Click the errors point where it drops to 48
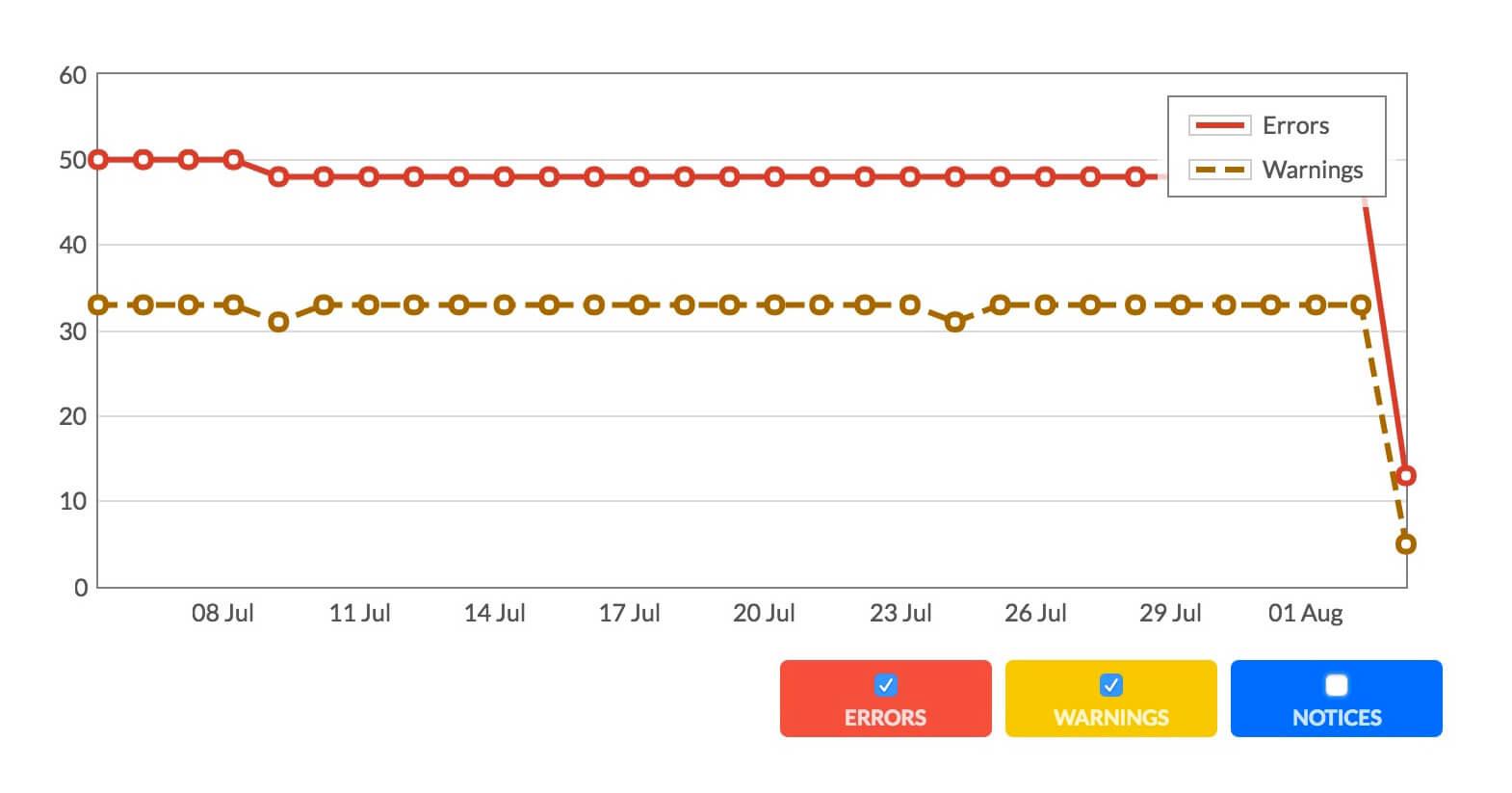 (x=278, y=176)
